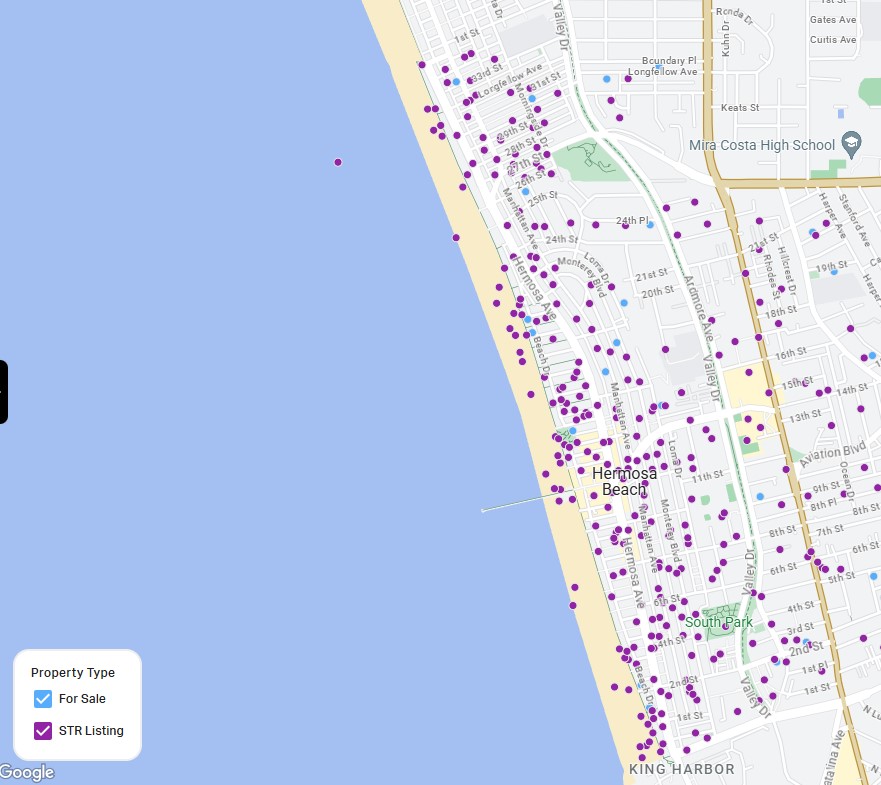The height and width of the screenshot is (785, 881).
Task: Click the 13th St label
Action: (x=805, y=416)
